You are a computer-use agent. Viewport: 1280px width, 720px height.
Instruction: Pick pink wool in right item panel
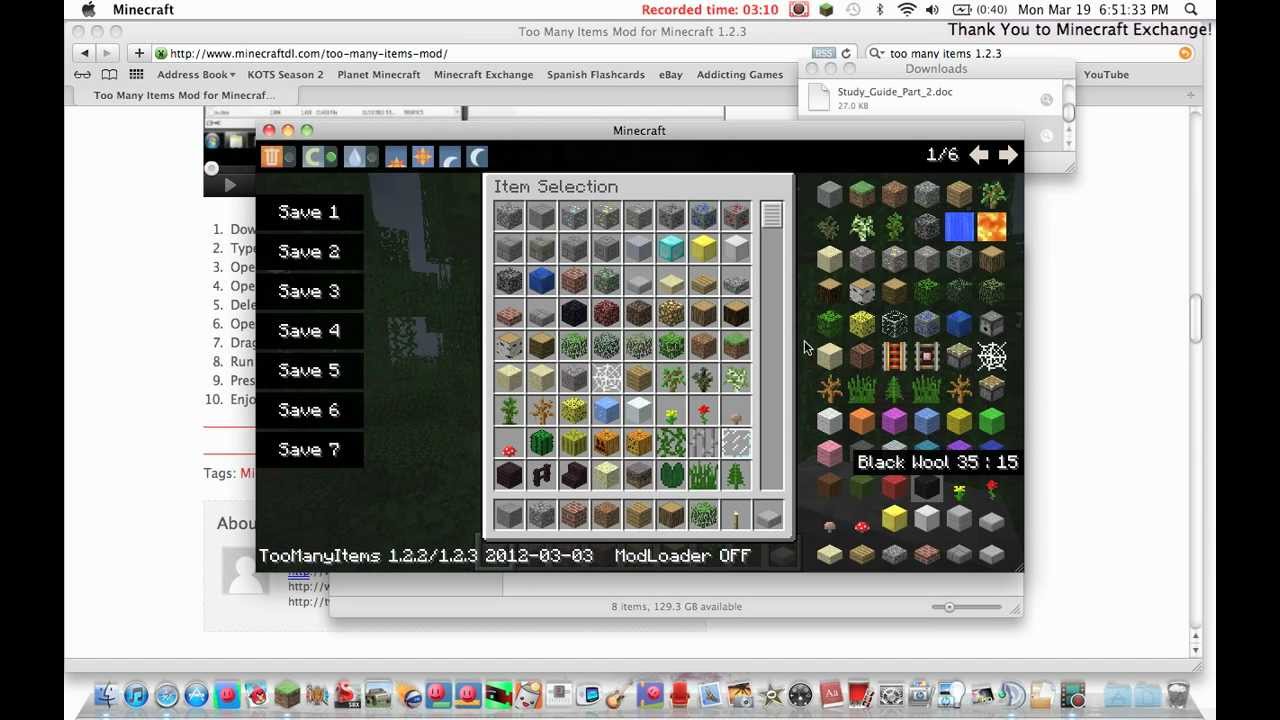pyautogui.click(x=829, y=453)
